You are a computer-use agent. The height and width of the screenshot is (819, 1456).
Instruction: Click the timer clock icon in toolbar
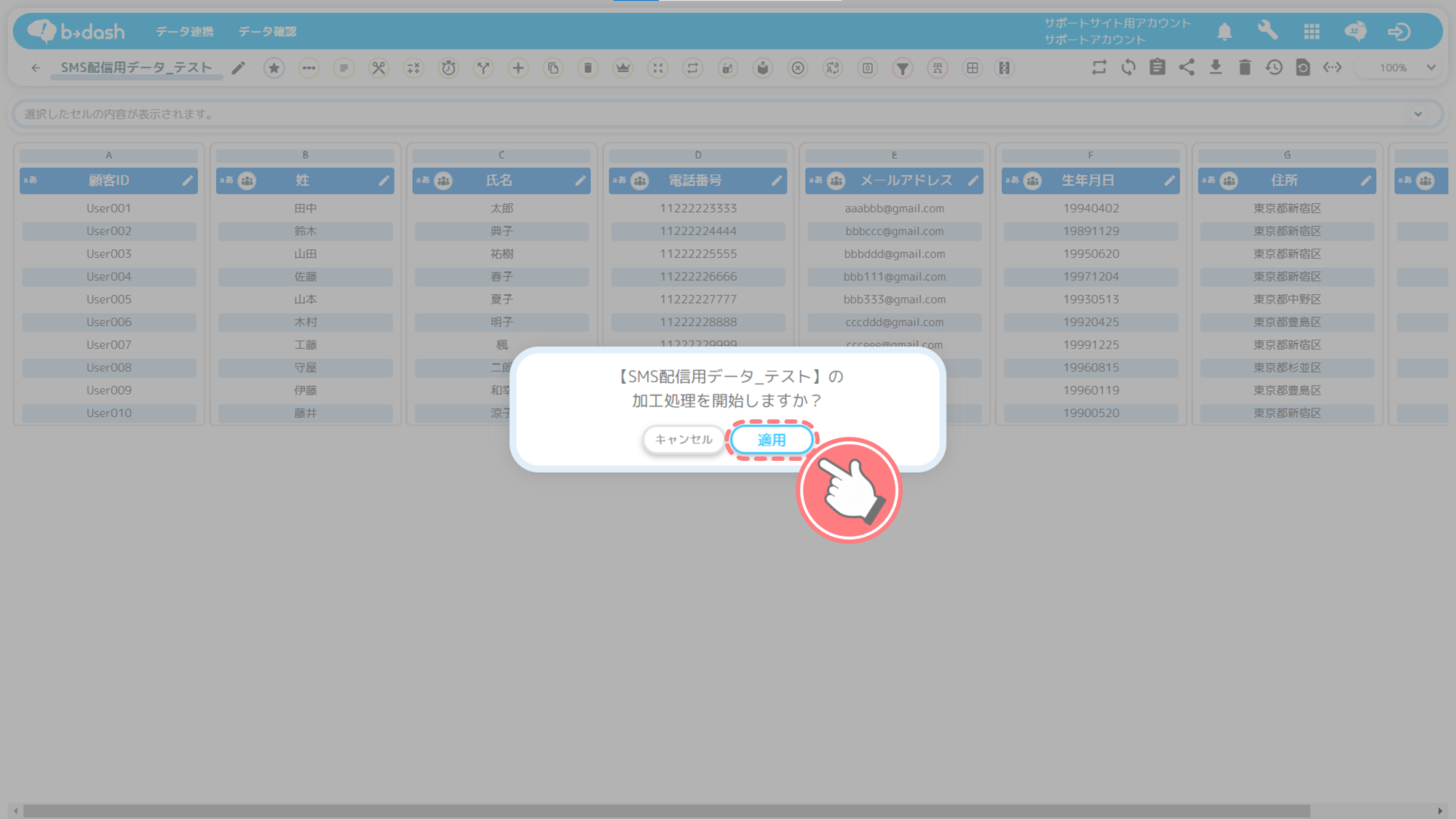448,68
